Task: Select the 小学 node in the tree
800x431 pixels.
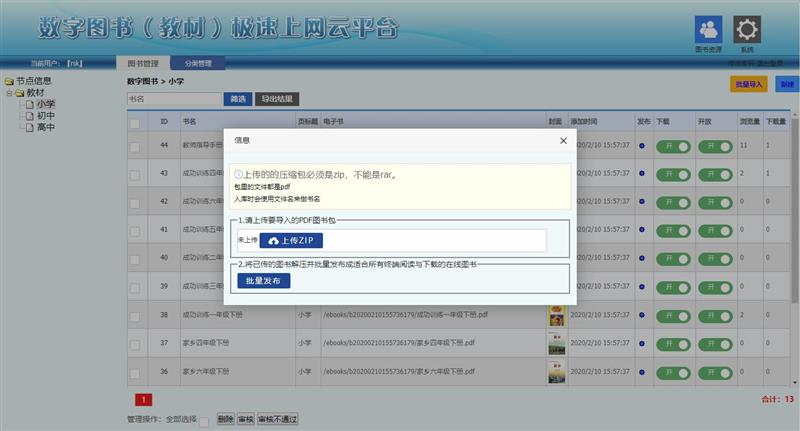Action: [x=46, y=104]
